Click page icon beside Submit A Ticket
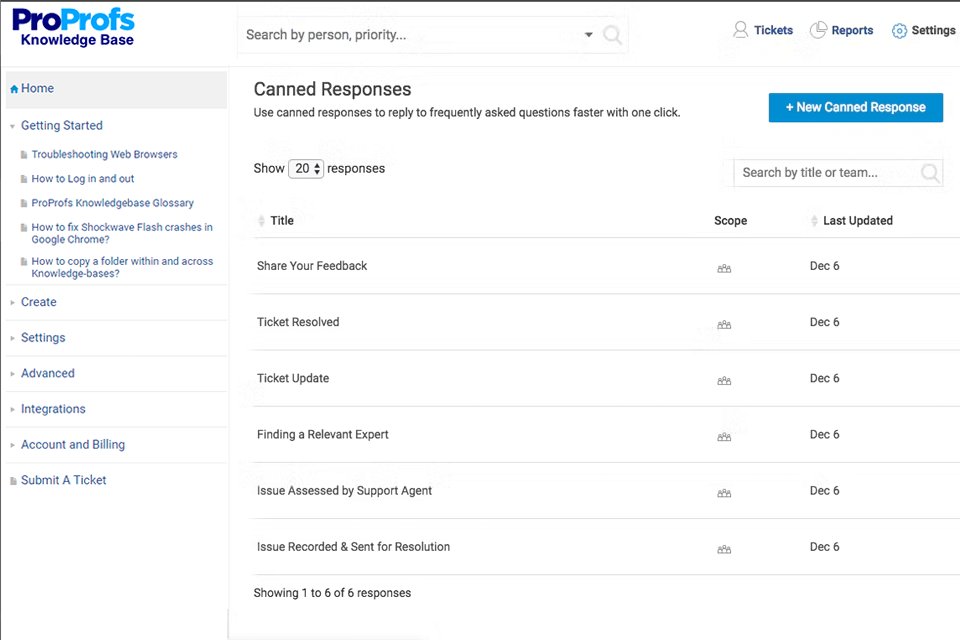 click(x=13, y=481)
